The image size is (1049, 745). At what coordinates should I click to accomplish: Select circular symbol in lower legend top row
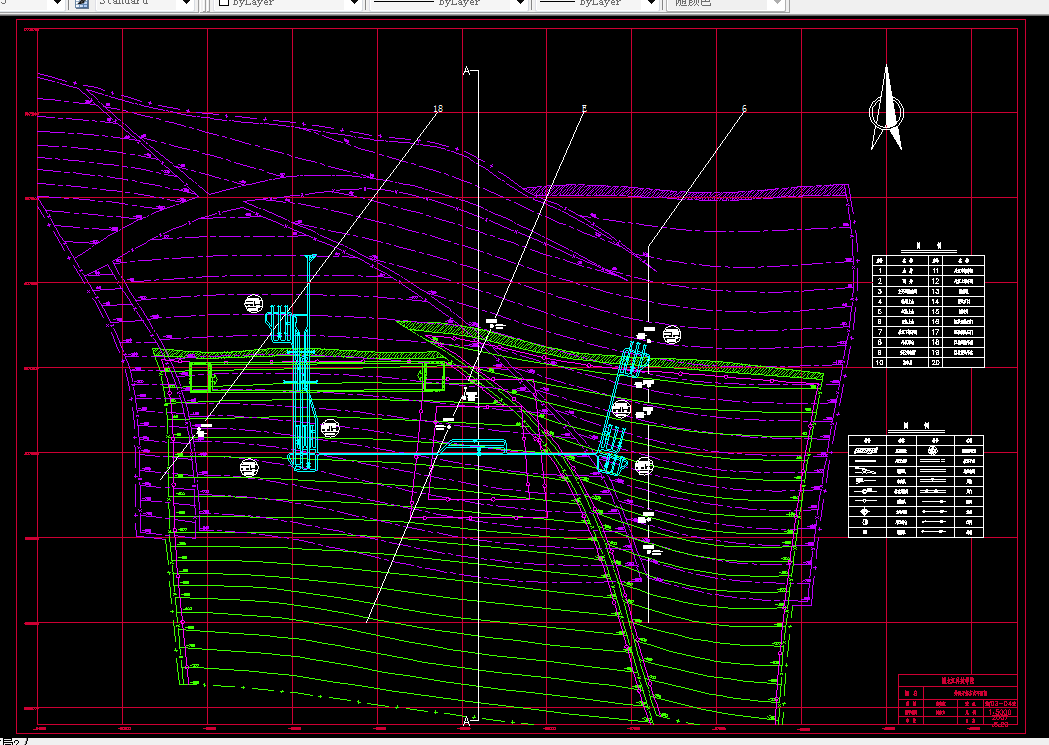(x=933, y=451)
